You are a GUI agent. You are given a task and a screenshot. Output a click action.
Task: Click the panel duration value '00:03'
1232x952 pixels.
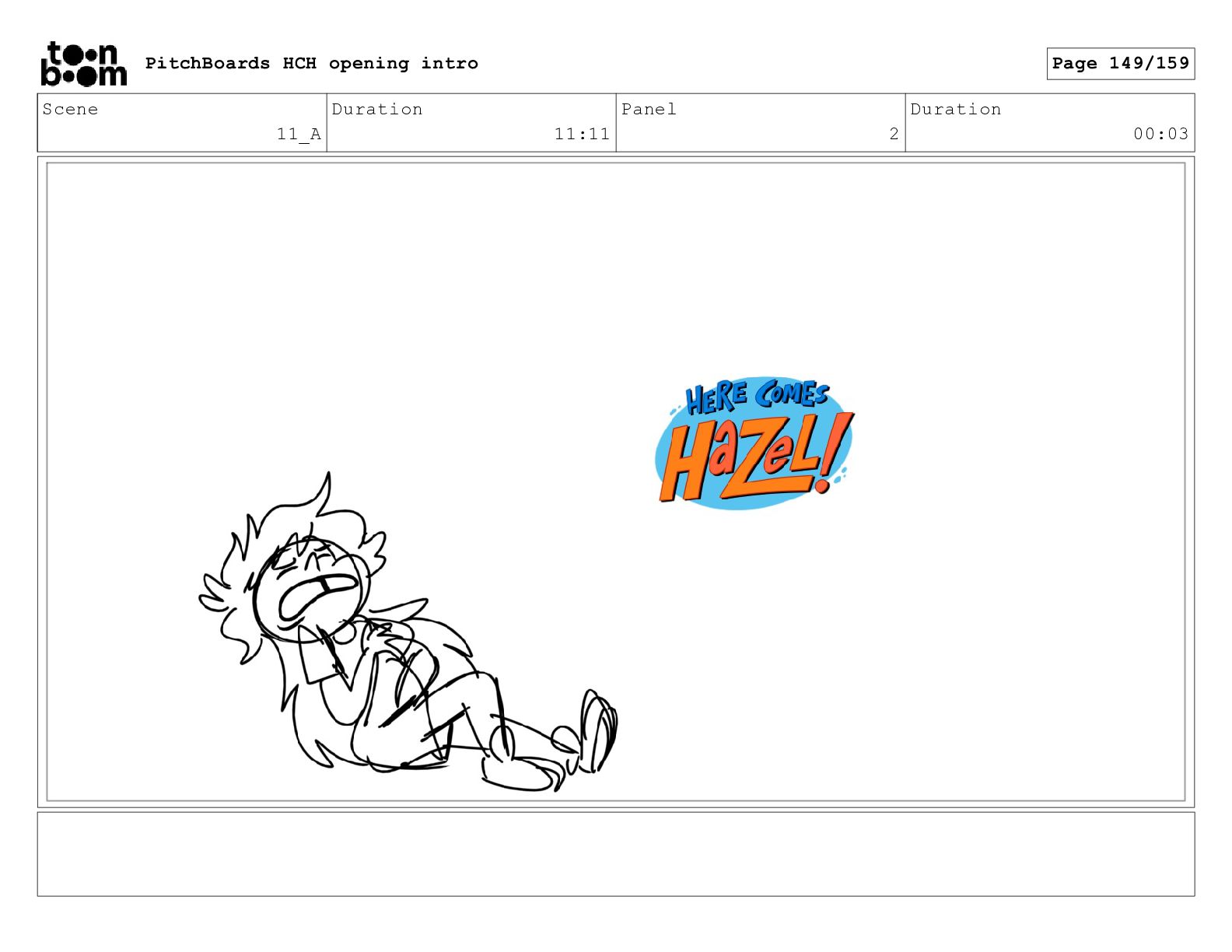click(x=1160, y=135)
